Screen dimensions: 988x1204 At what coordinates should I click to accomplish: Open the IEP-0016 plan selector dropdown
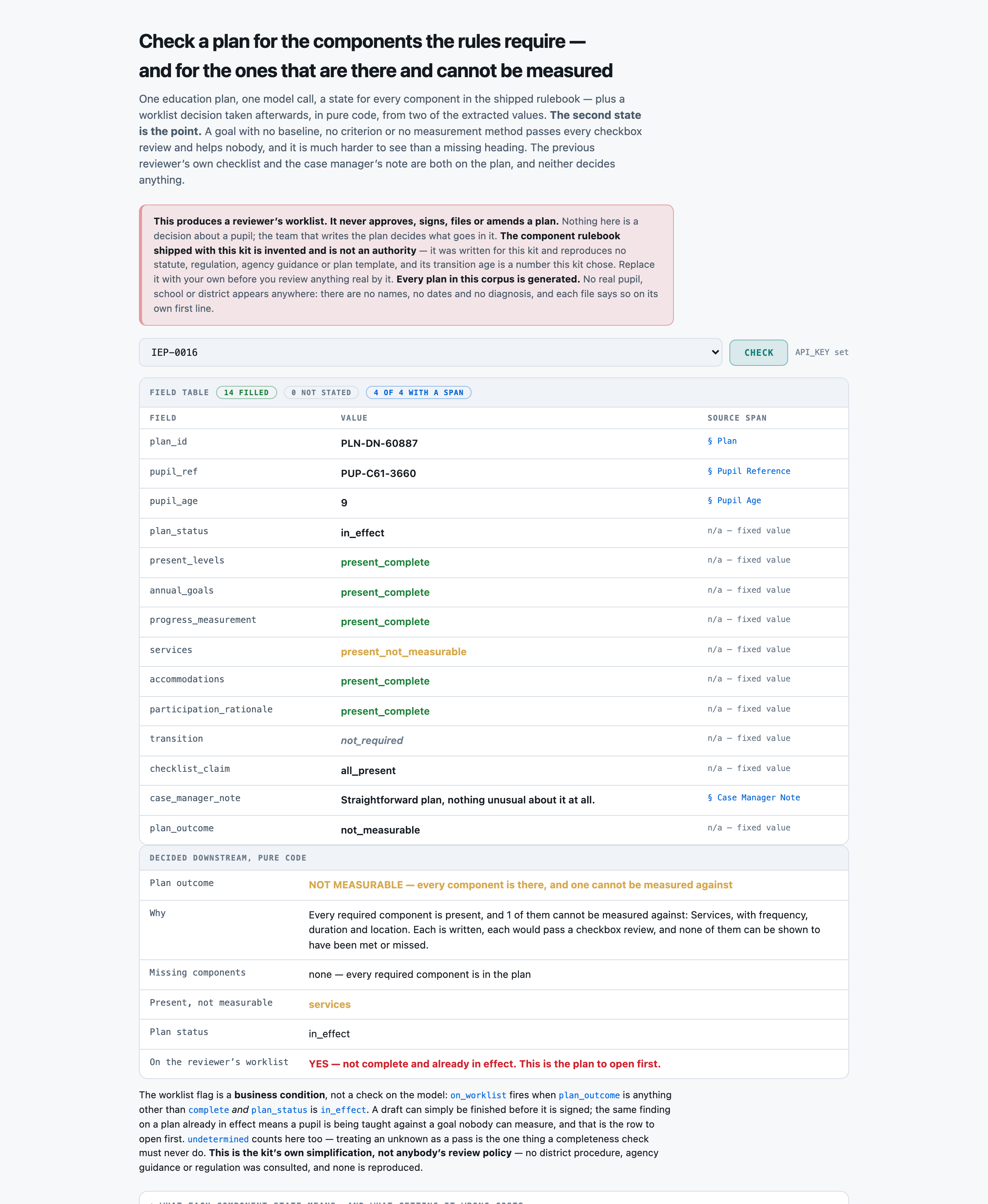click(x=430, y=352)
